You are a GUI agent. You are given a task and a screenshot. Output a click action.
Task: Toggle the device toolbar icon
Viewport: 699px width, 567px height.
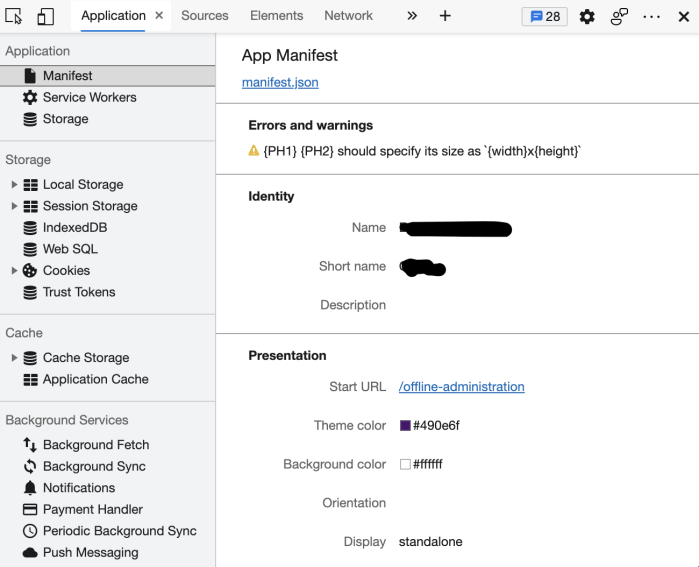tap(45, 16)
